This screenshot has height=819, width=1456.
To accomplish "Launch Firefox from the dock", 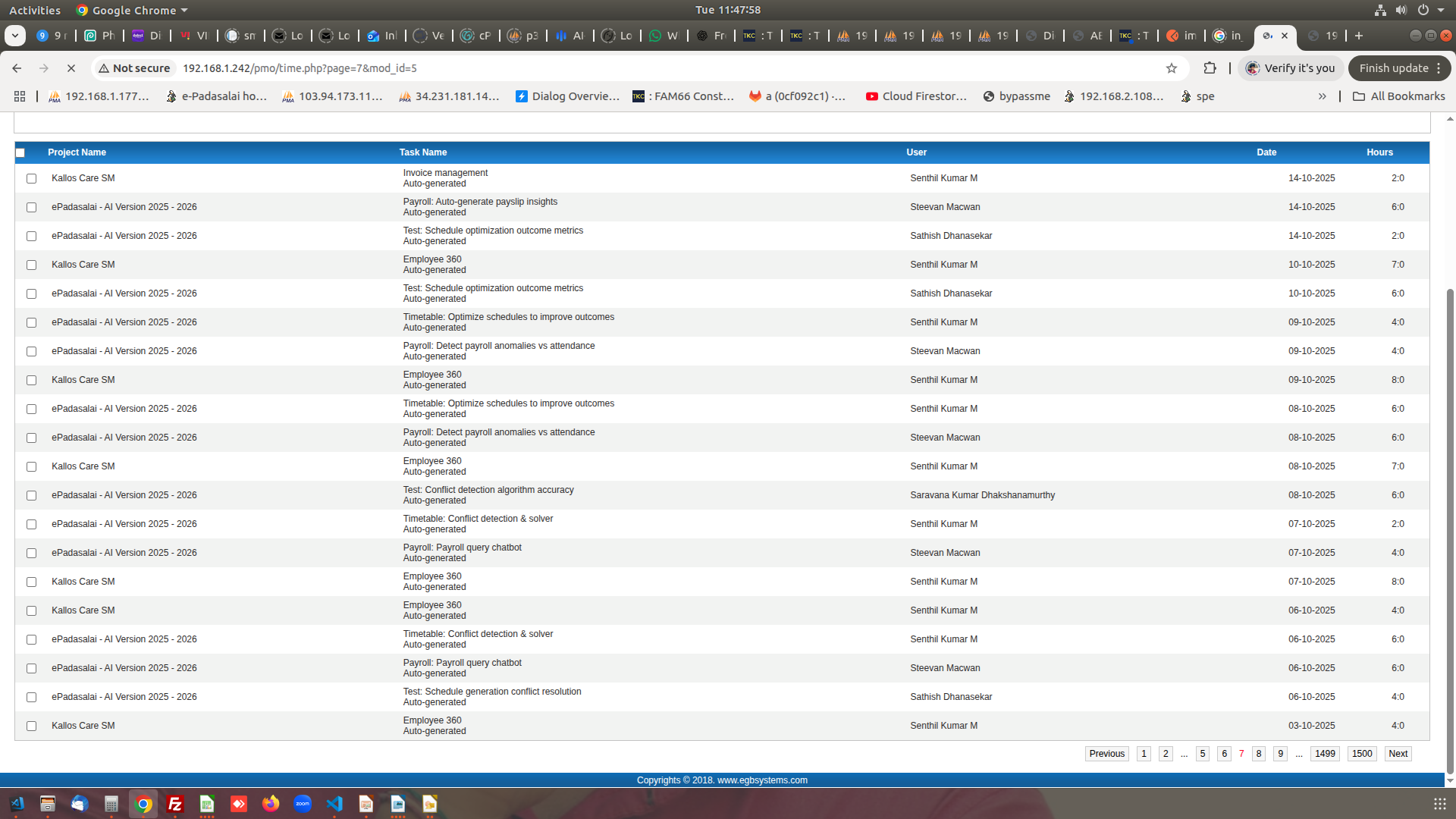I will coord(271,804).
